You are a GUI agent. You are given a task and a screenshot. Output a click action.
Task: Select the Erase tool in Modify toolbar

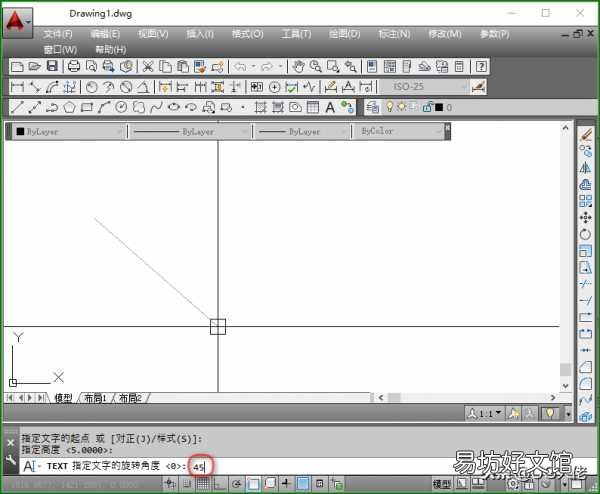[x=585, y=134]
